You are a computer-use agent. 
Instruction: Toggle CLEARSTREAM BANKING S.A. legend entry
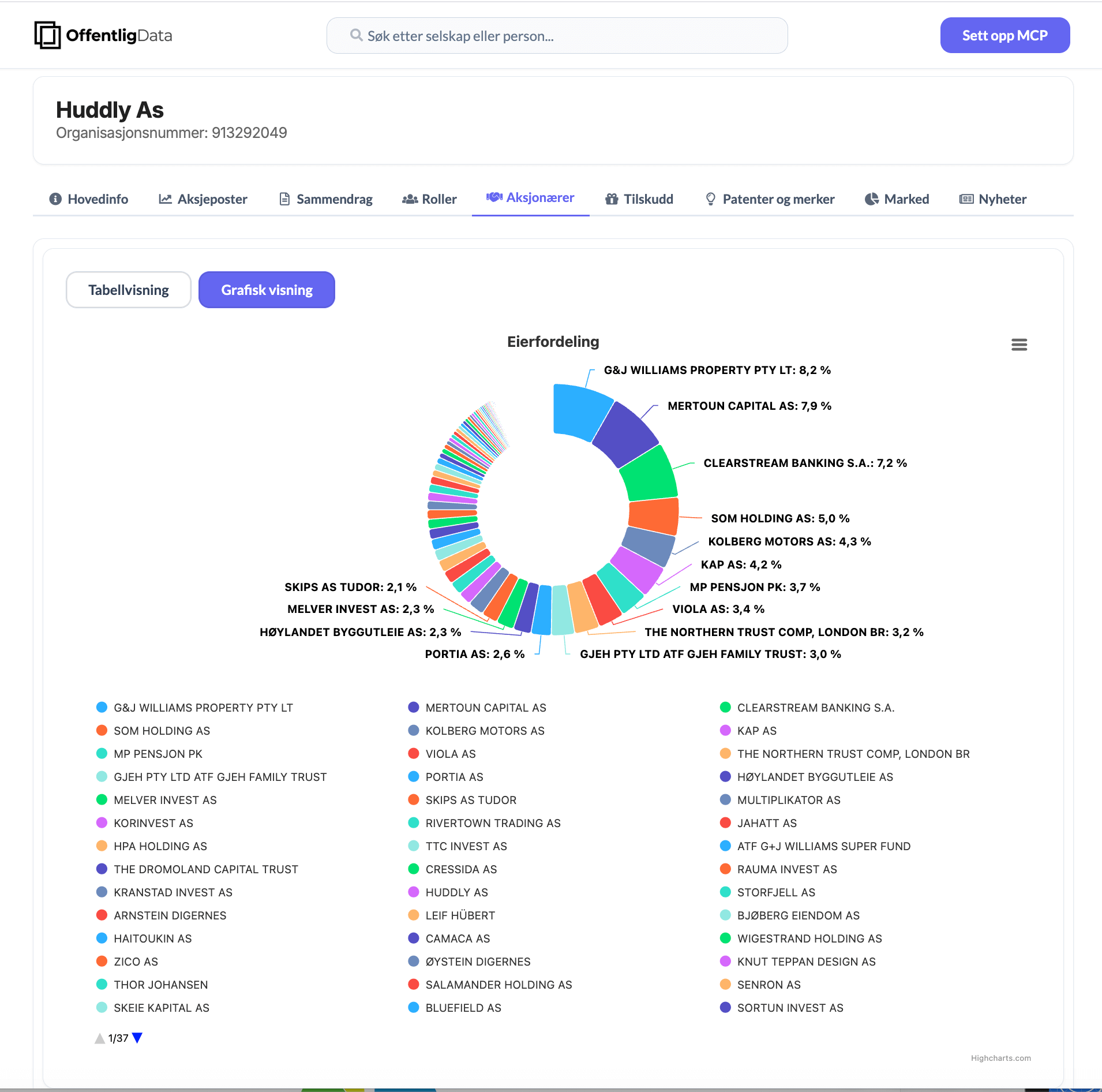(x=815, y=708)
